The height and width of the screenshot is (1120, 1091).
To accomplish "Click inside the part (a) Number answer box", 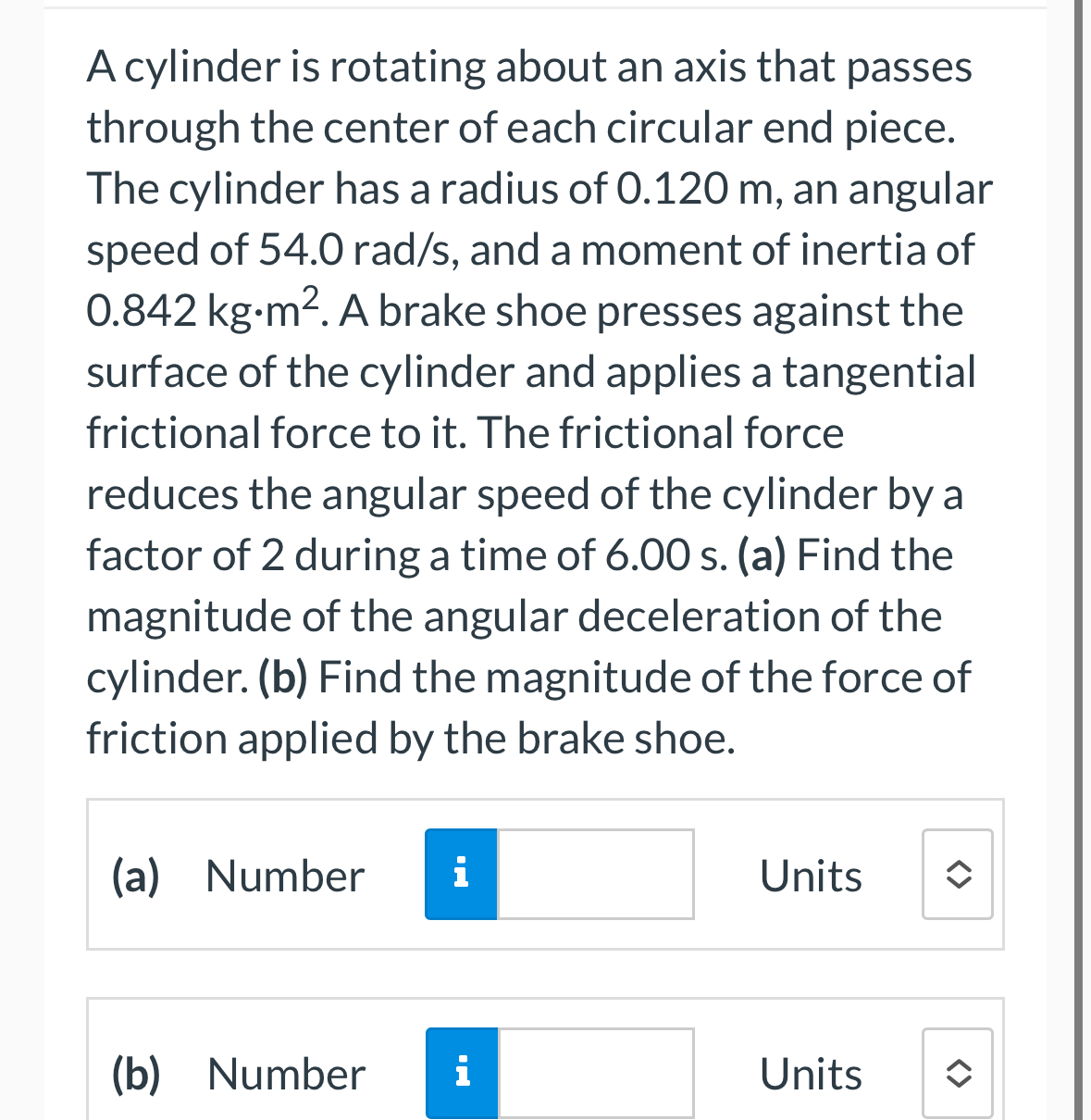I will point(595,874).
